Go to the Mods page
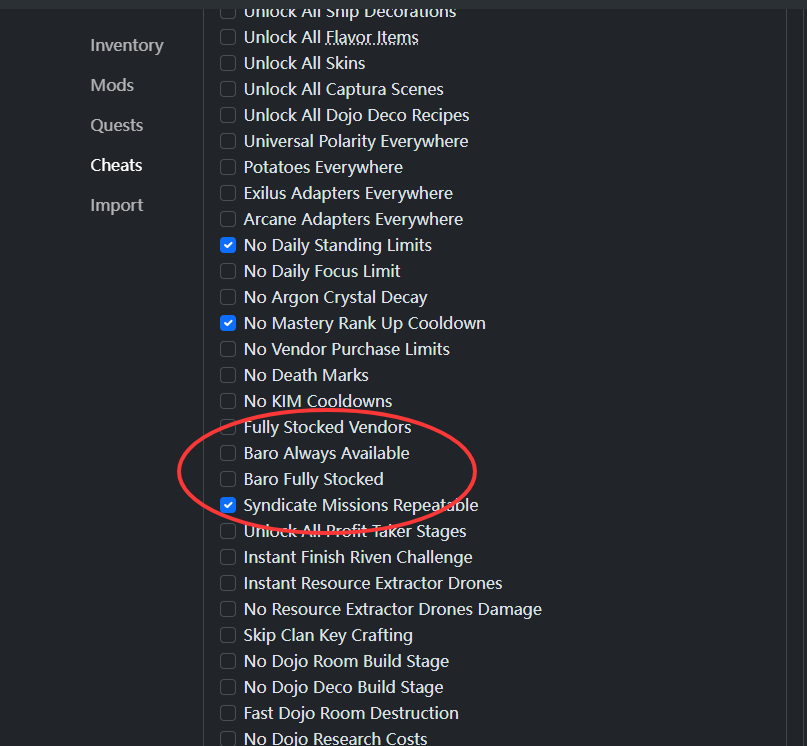Image resolution: width=807 pixels, height=746 pixels. [x=112, y=85]
